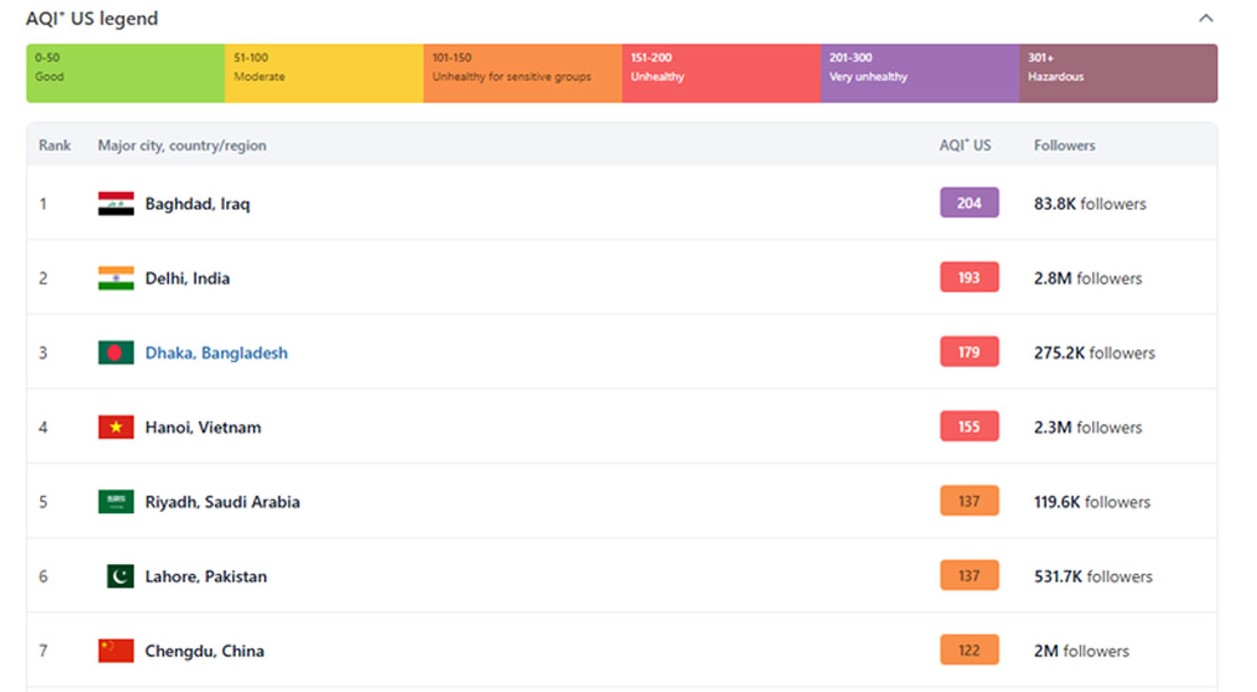Open the Baghdad, Iraq city link
The image size is (1257, 692).
click(x=198, y=204)
